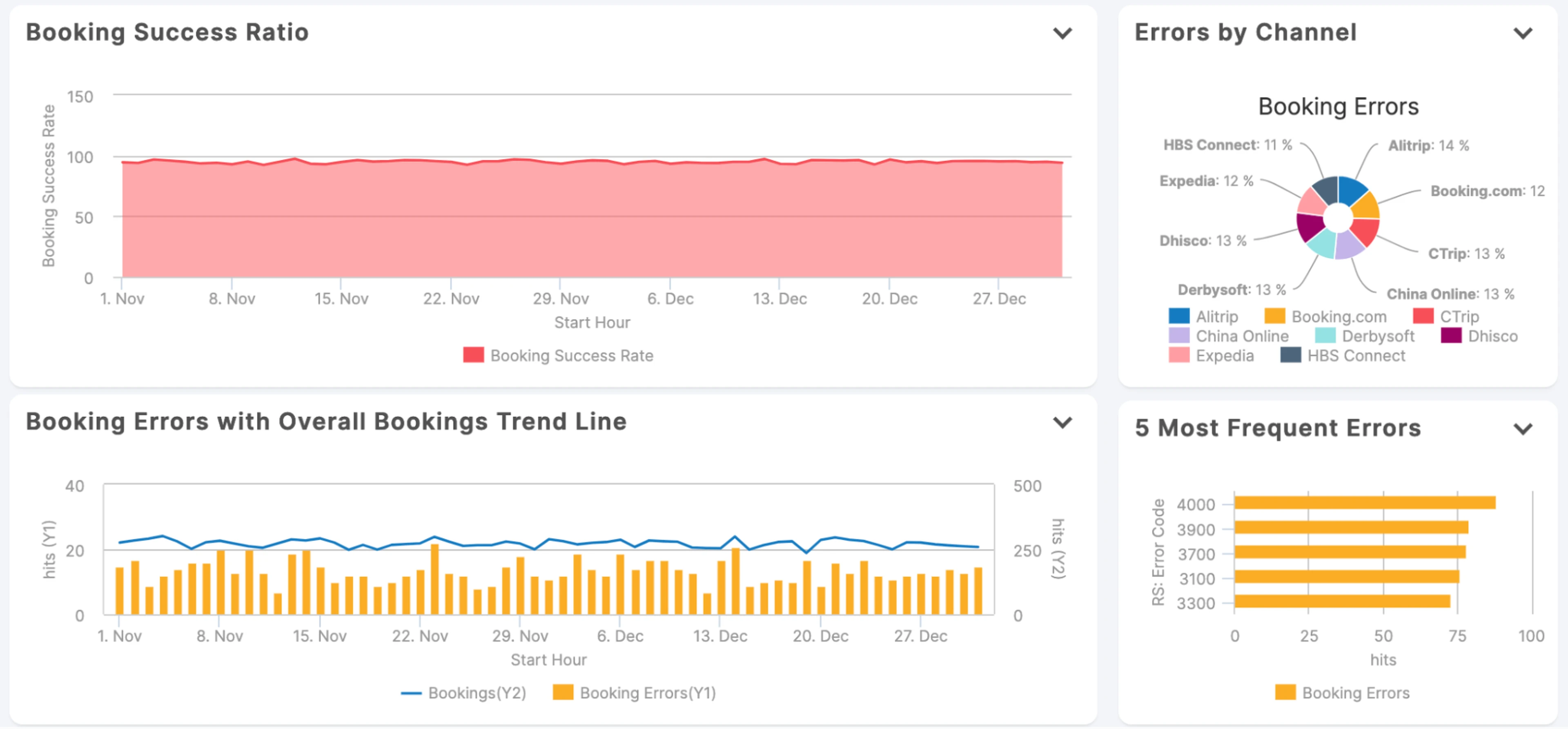Toggle the Booking Success Rate legend item
This screenshot has height=729, width=1568.
(x=558, y=356)
